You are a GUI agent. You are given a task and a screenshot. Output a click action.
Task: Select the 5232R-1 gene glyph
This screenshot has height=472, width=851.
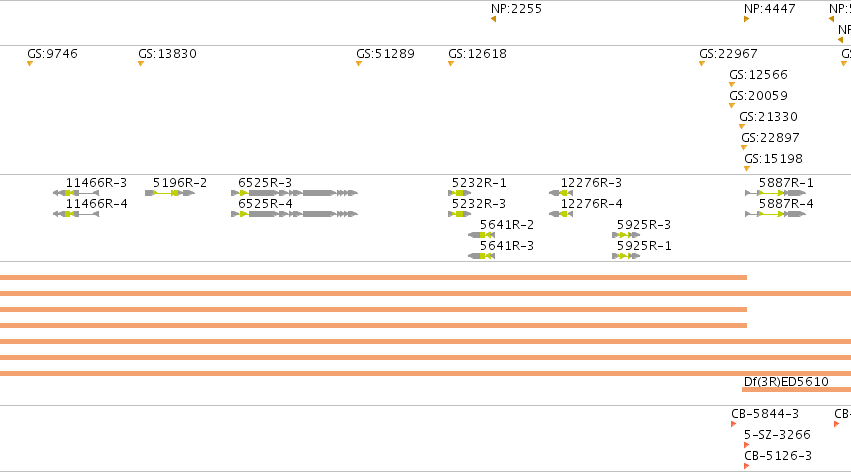coord(459,193)
